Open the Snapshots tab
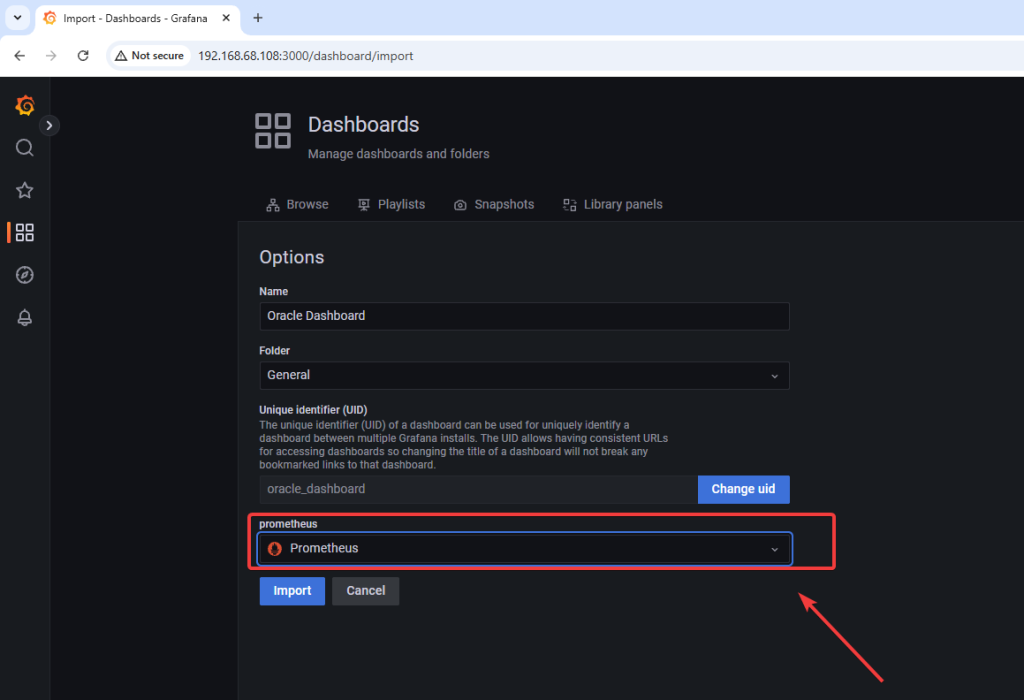This screenshot has height=700, width=1024. (x=494, y=204)
